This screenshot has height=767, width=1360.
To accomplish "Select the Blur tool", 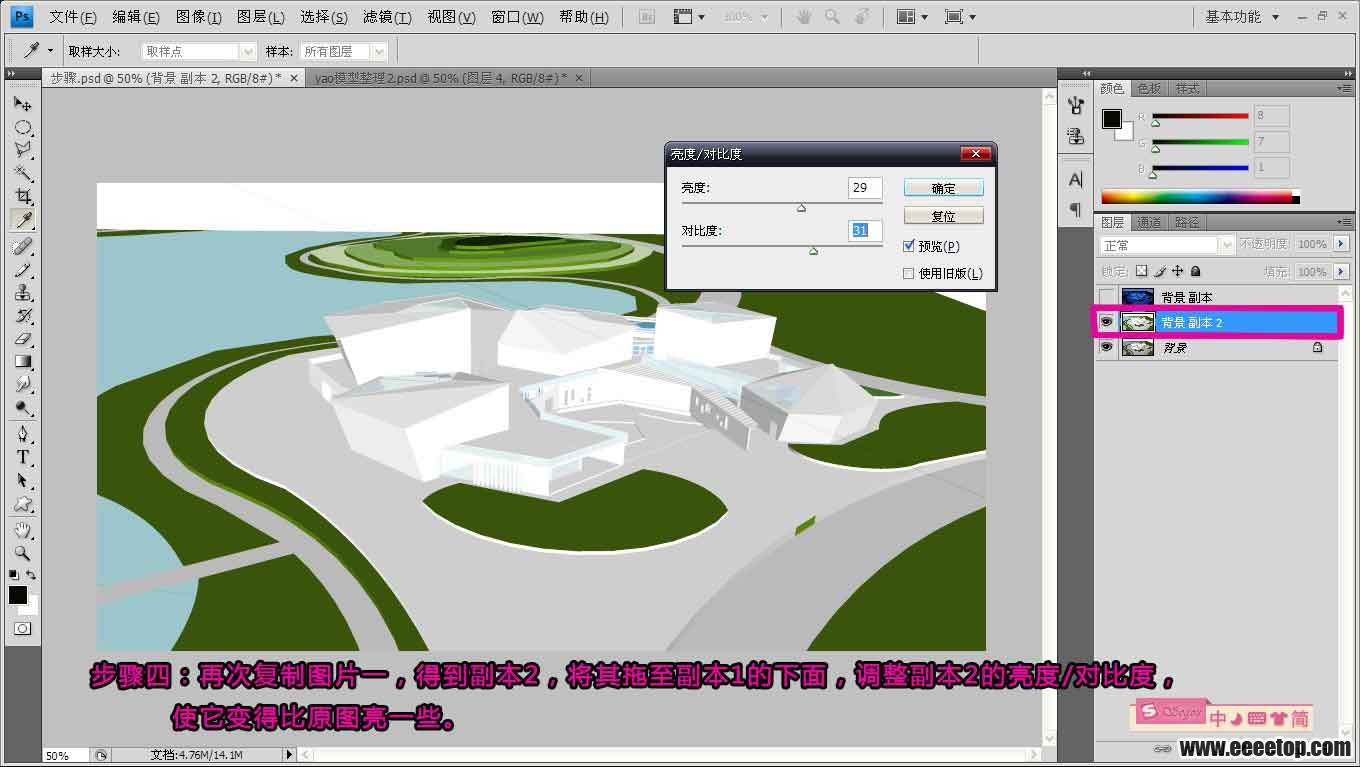I will [x=22, y=385].
